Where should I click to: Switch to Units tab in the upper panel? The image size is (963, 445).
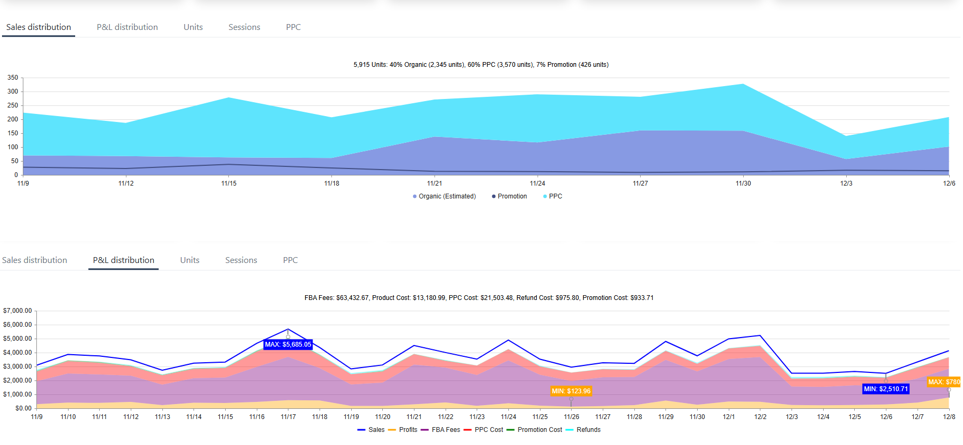(x=193, y=27)
